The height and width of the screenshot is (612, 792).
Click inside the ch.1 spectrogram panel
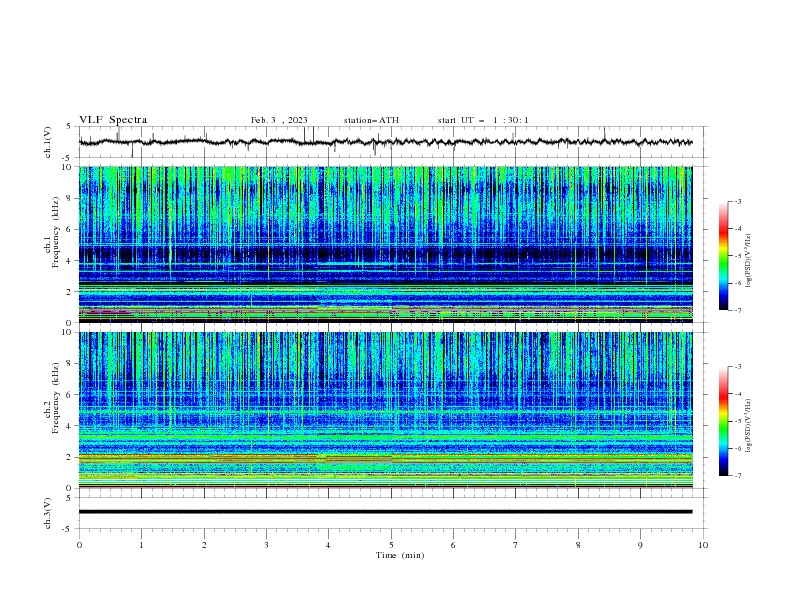[386, 244]
